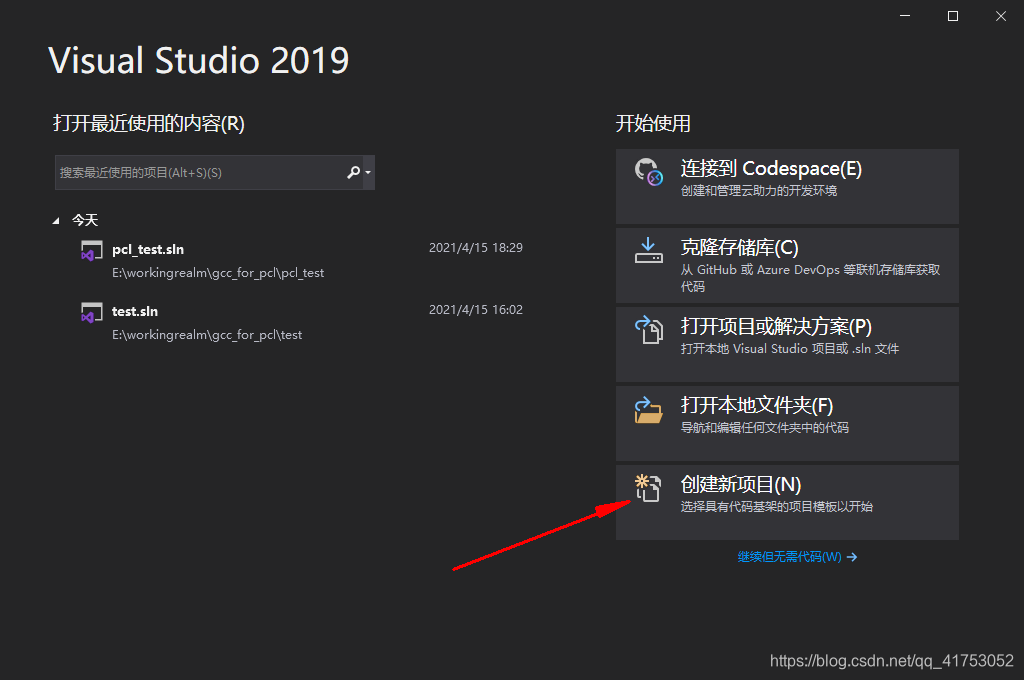Select 打开项目或解决方案(P)
This screenshot has width=1024, height=680.
pos(787,344)
